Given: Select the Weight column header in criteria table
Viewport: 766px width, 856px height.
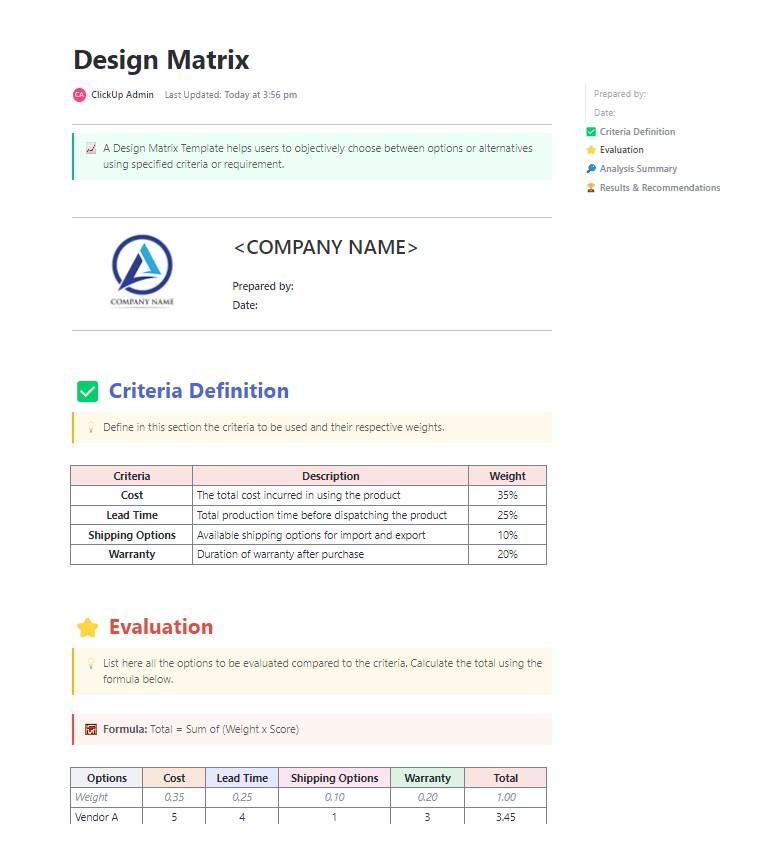Looking at the screenshot, I should pos(507,476).
